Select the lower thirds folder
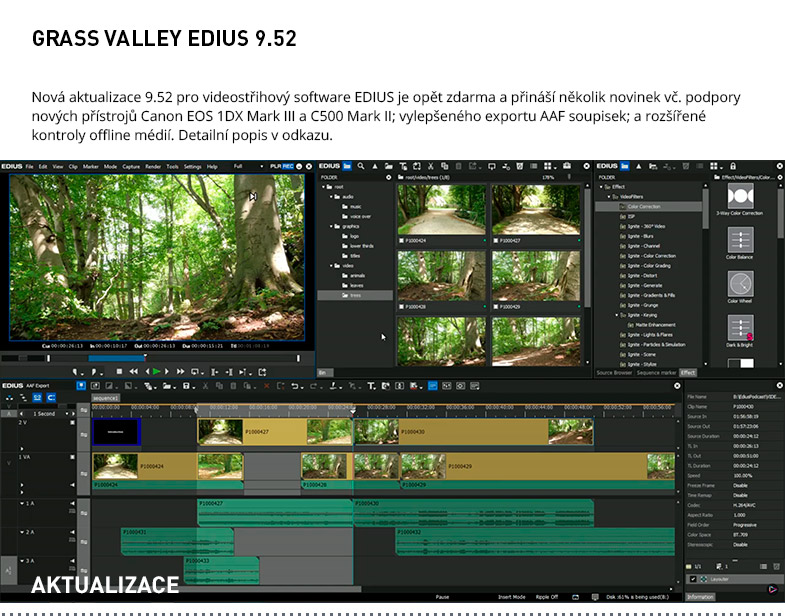The image size is (785, 616). coord(357,246)
